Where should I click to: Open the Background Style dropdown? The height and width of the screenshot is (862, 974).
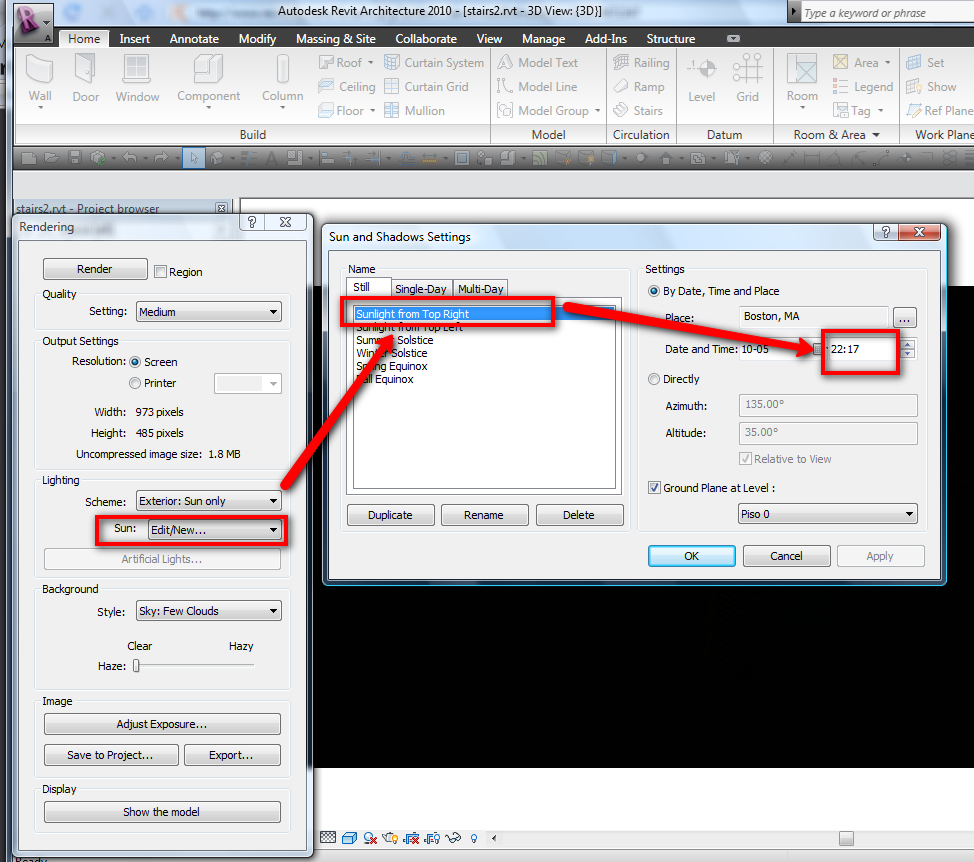click(209, 611)
